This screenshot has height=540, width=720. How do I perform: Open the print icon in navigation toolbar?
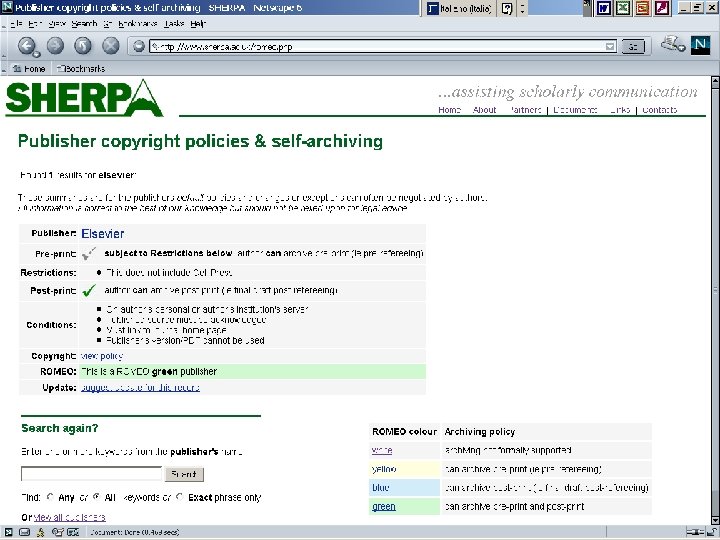[x=673, y=45]
